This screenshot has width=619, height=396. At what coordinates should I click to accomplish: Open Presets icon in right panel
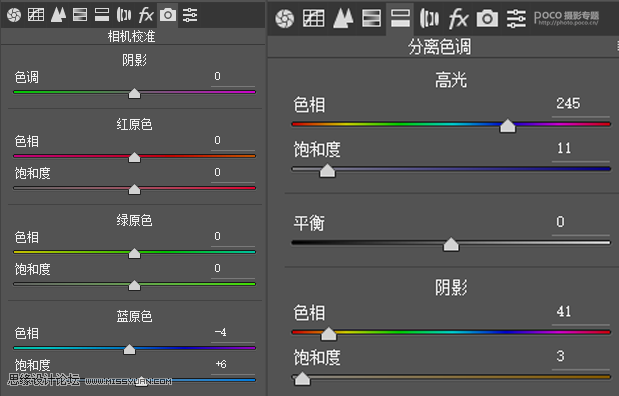tap(516, 19)
